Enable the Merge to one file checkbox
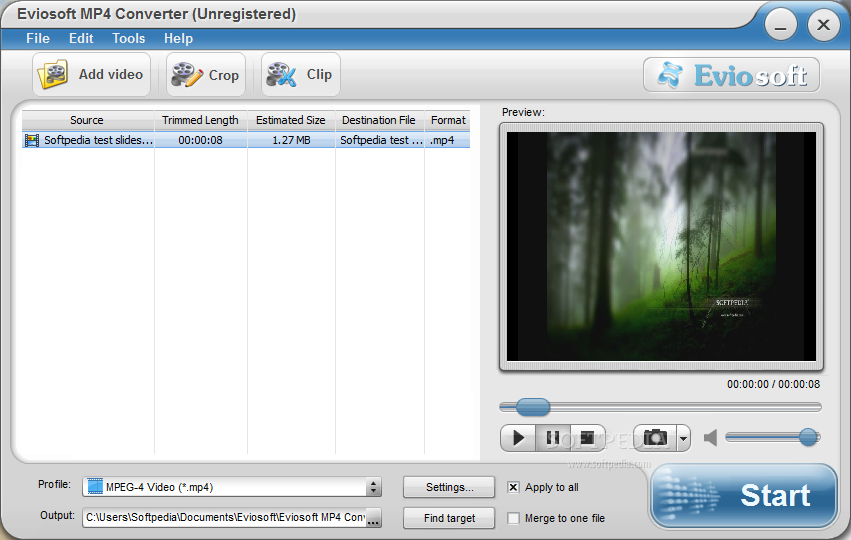 click(x=513, y=518)
